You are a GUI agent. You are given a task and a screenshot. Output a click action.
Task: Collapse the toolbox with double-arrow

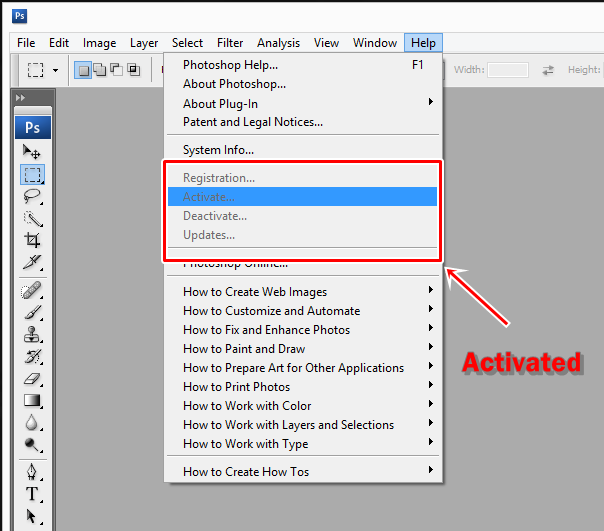coord(20,98)
